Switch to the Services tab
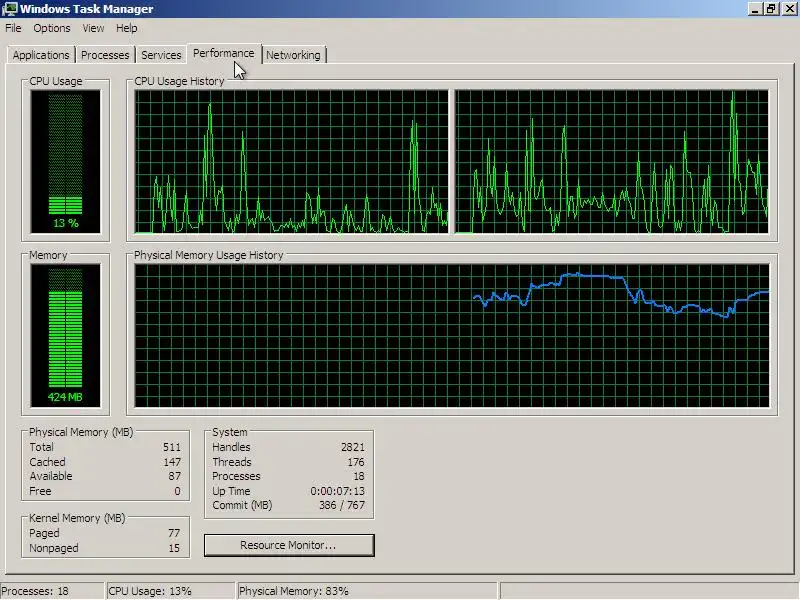The image size is (800, 600). [x=161, y=55]
